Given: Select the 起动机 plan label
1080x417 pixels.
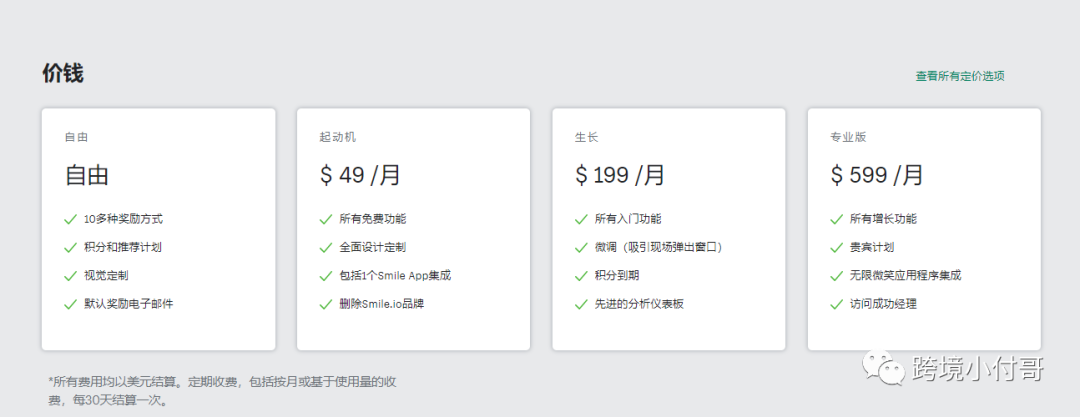Looking at the screenshot, I should 338,137.
